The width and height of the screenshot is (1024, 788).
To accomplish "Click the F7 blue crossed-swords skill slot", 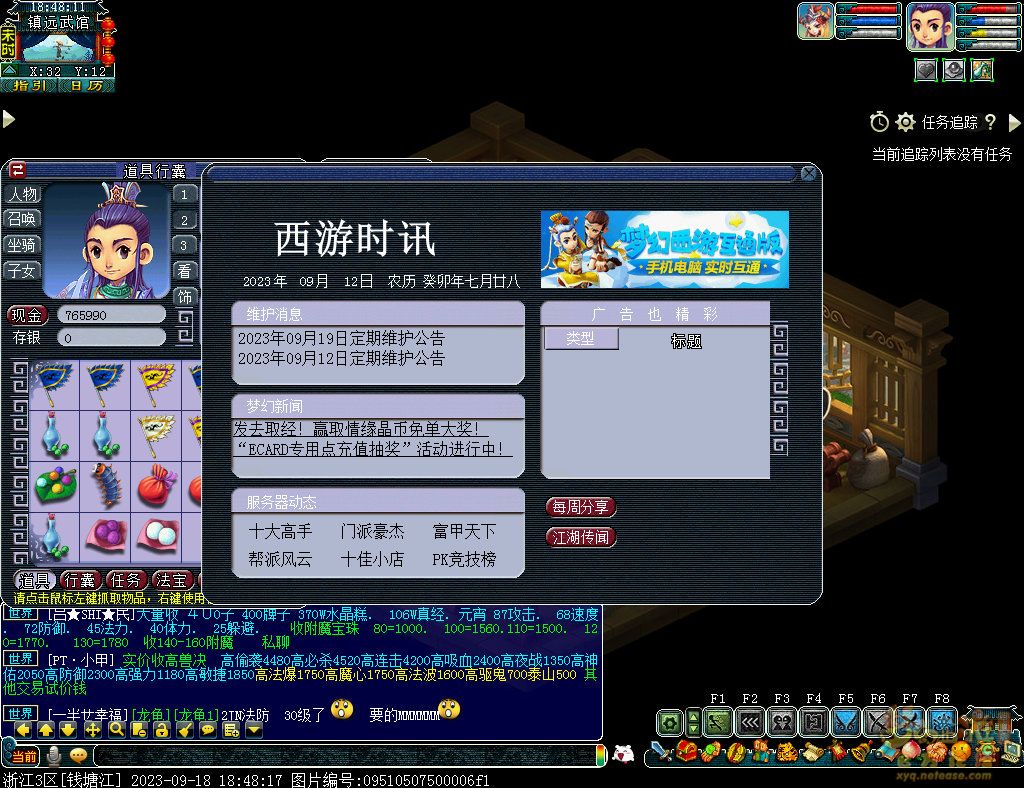I will pyautogui.click(x=909, y=723).
